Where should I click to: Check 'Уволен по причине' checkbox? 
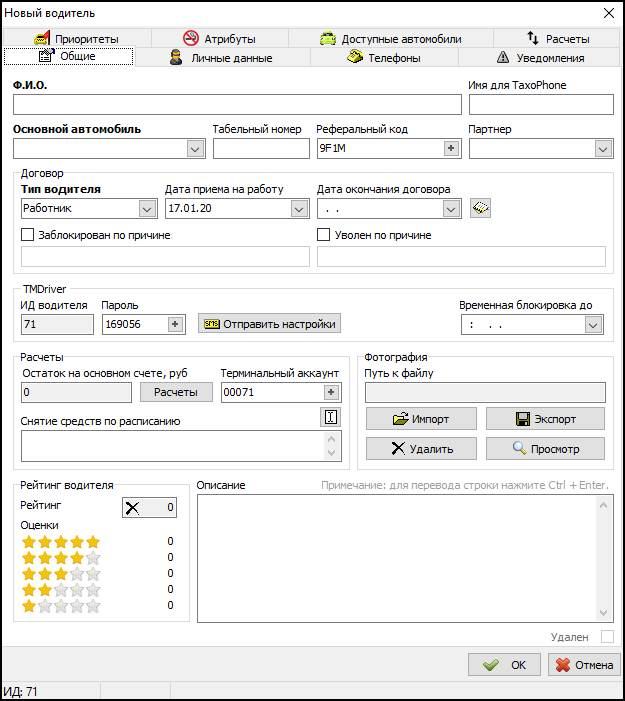[324, 235]
